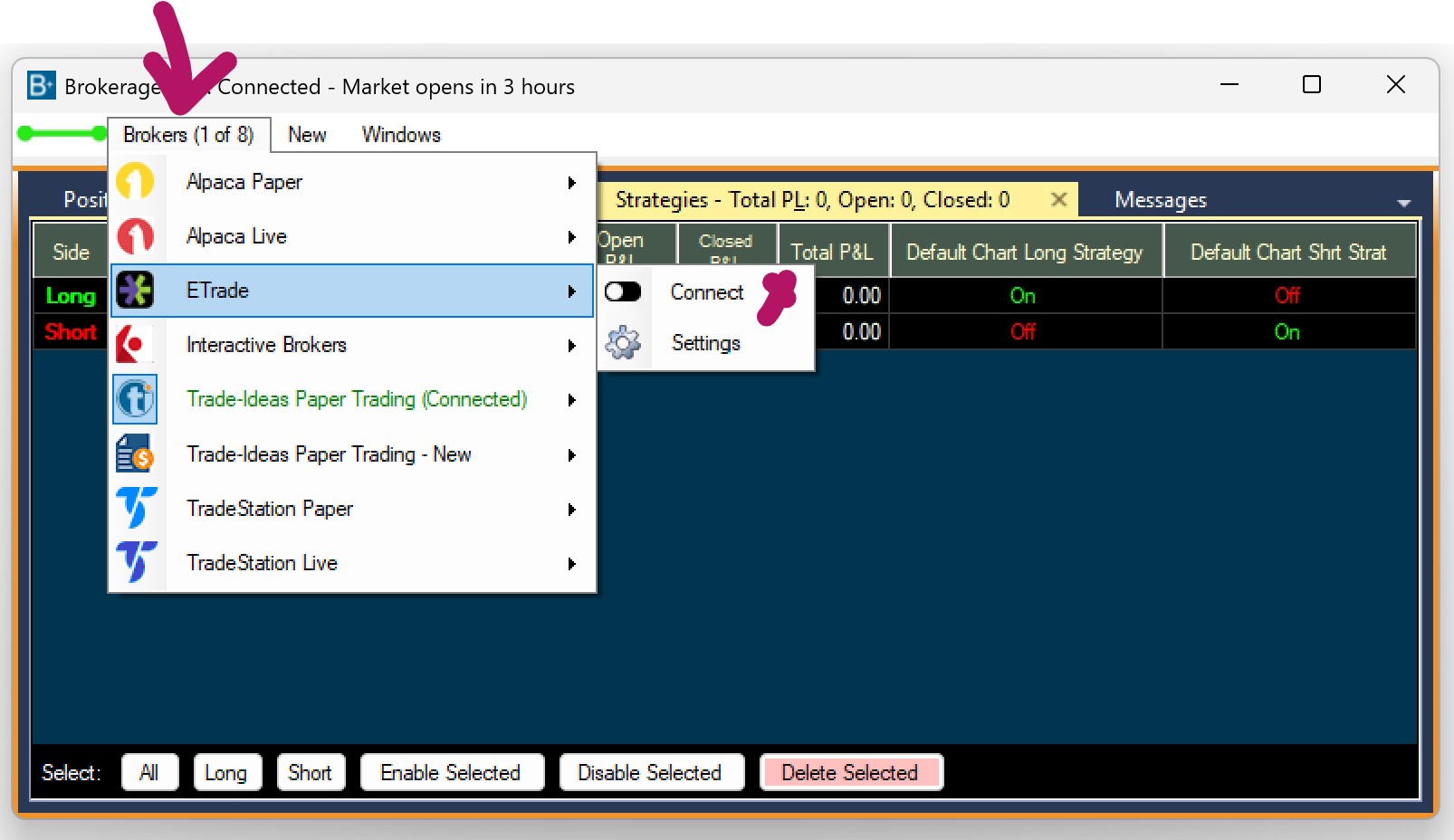Click the ETrade asterisk logo icon

(x=135, y=291)
